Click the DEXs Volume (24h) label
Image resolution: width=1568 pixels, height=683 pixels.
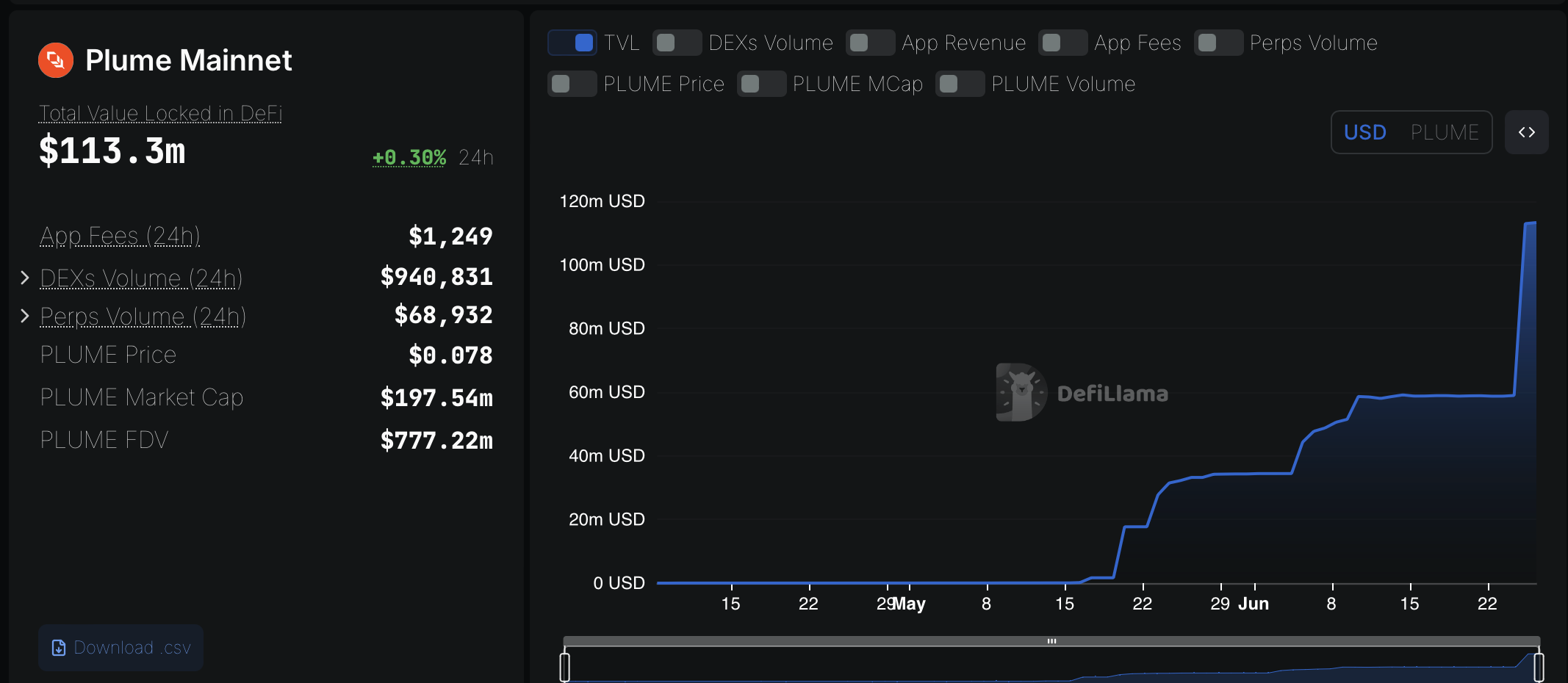tap(141, 278)
